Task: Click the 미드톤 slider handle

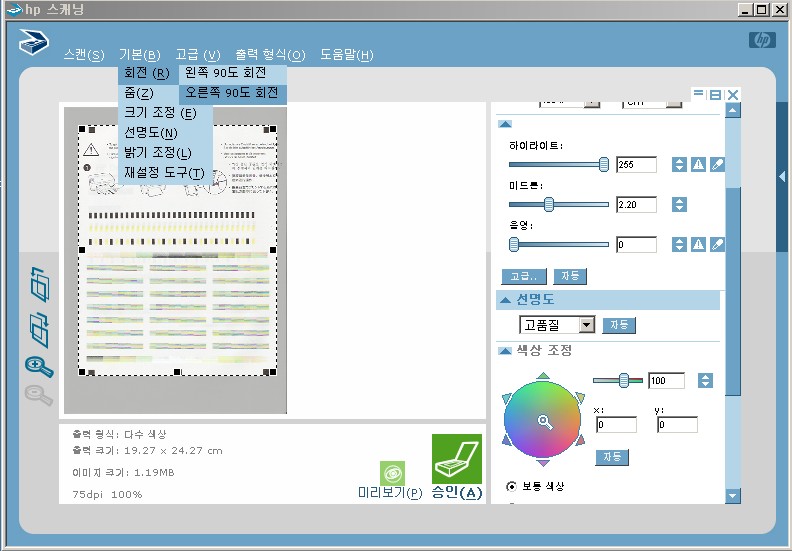Action: [548, 204]
